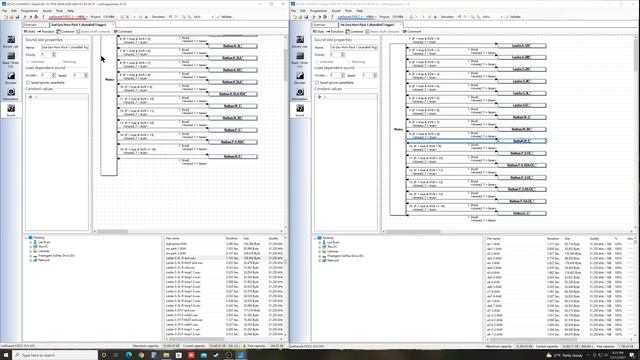640x360 pixels.
Task: Click add constant value star in right window
Action: 319,97
